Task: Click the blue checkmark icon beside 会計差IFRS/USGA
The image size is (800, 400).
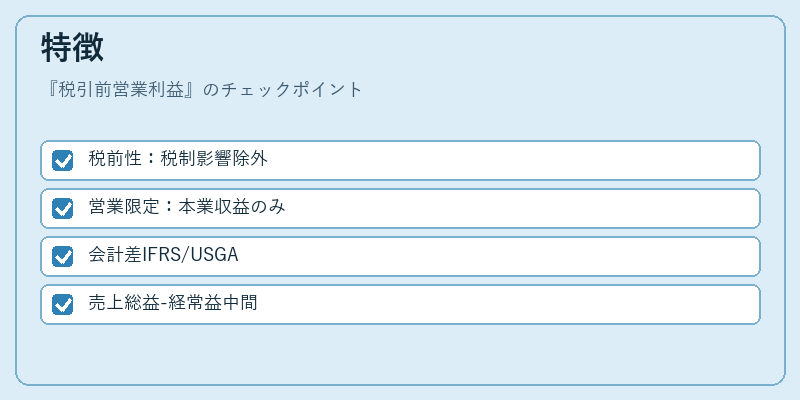Action: point(62,257)
